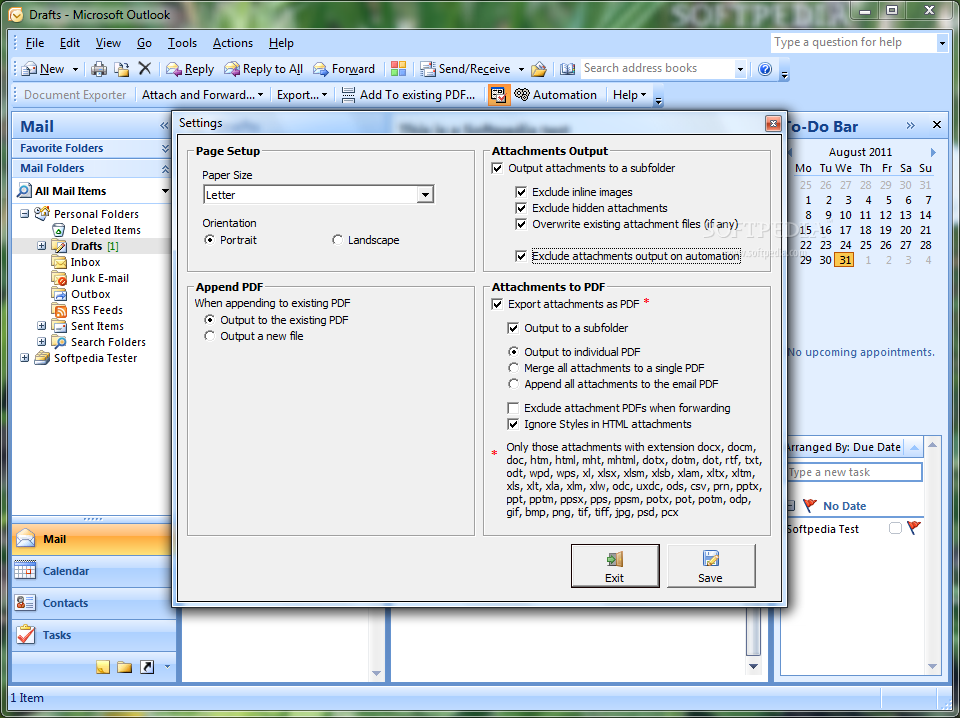Open the File menu
Image resolution: width=960 pixels, height=718 pixels.
pos(34,43)
